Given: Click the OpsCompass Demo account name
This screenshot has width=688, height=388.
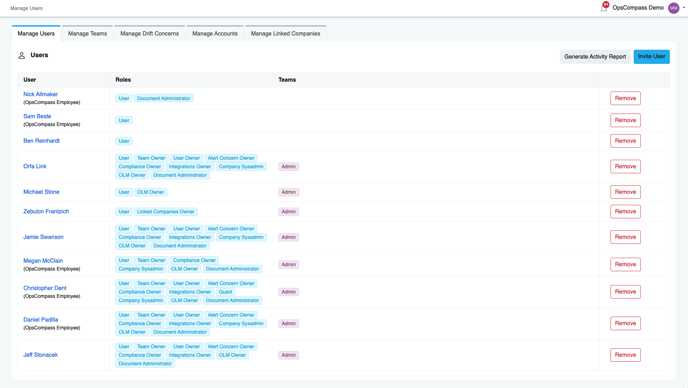Looking at the screenshot, I should (638, 7).
